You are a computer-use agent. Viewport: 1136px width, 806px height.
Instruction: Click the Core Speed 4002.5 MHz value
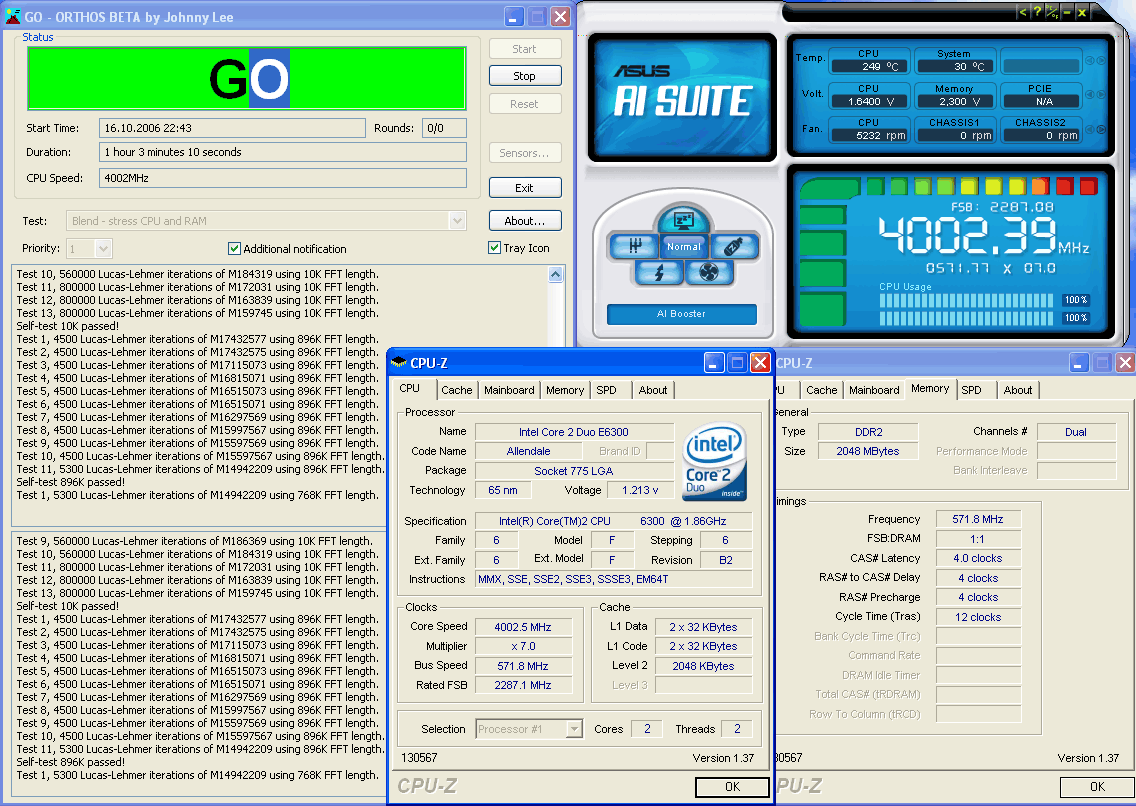click(x=523, y=627)
